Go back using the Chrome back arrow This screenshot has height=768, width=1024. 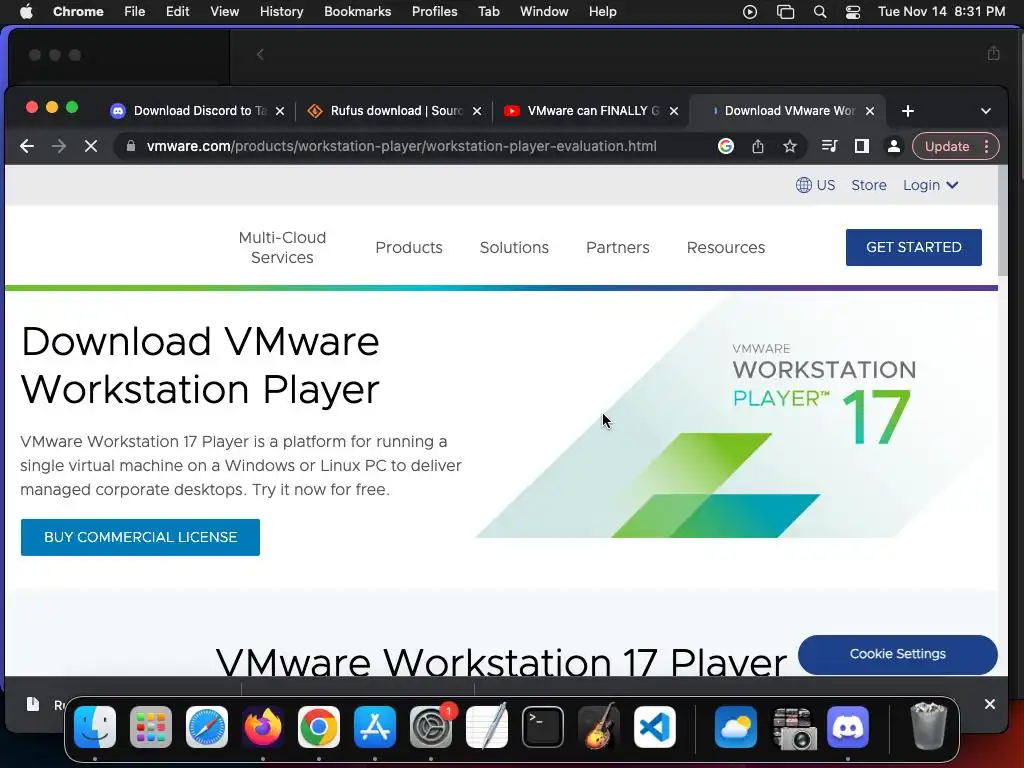click(x=27, y=146)
